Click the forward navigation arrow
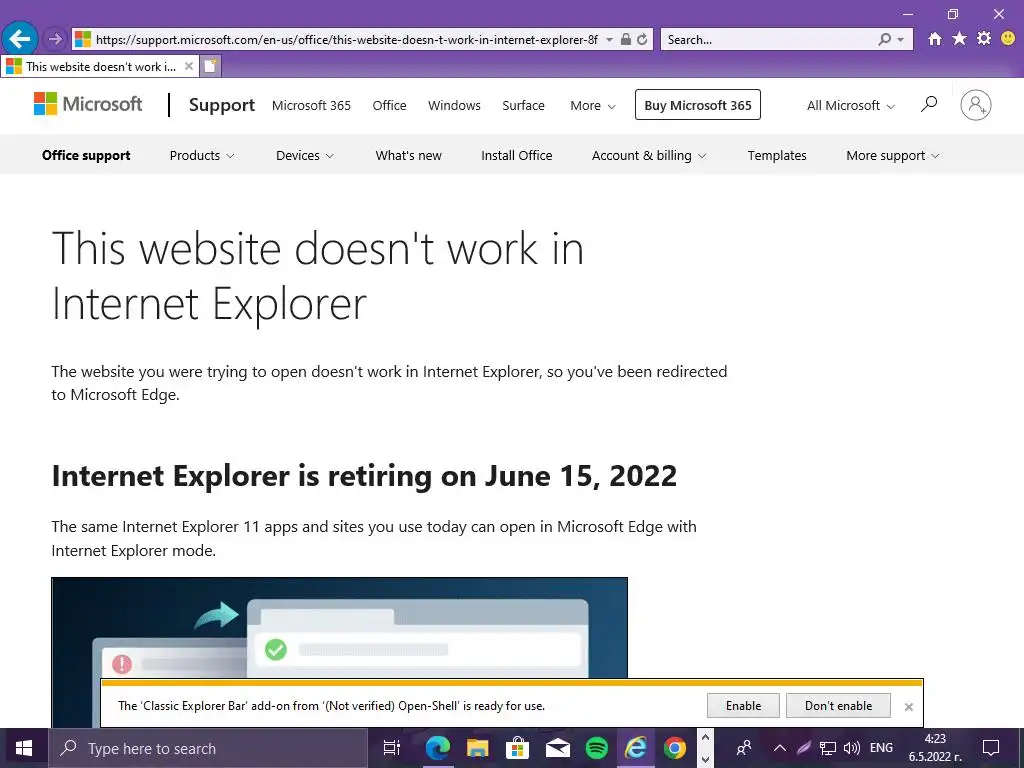This screenshot has height=768, width=1024. pyautogui.click(x=55, y=39)
